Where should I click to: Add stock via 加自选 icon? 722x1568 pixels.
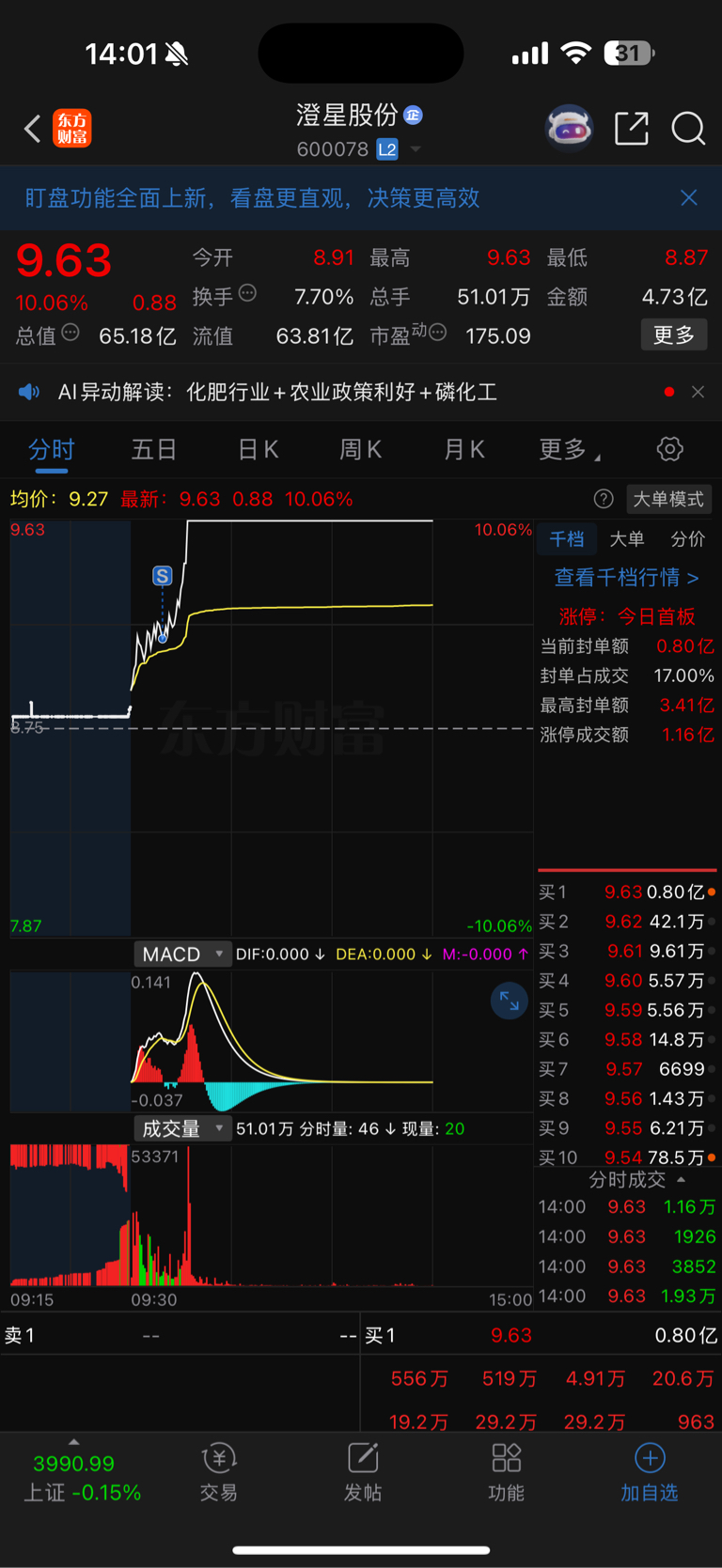pos(650,1472)
